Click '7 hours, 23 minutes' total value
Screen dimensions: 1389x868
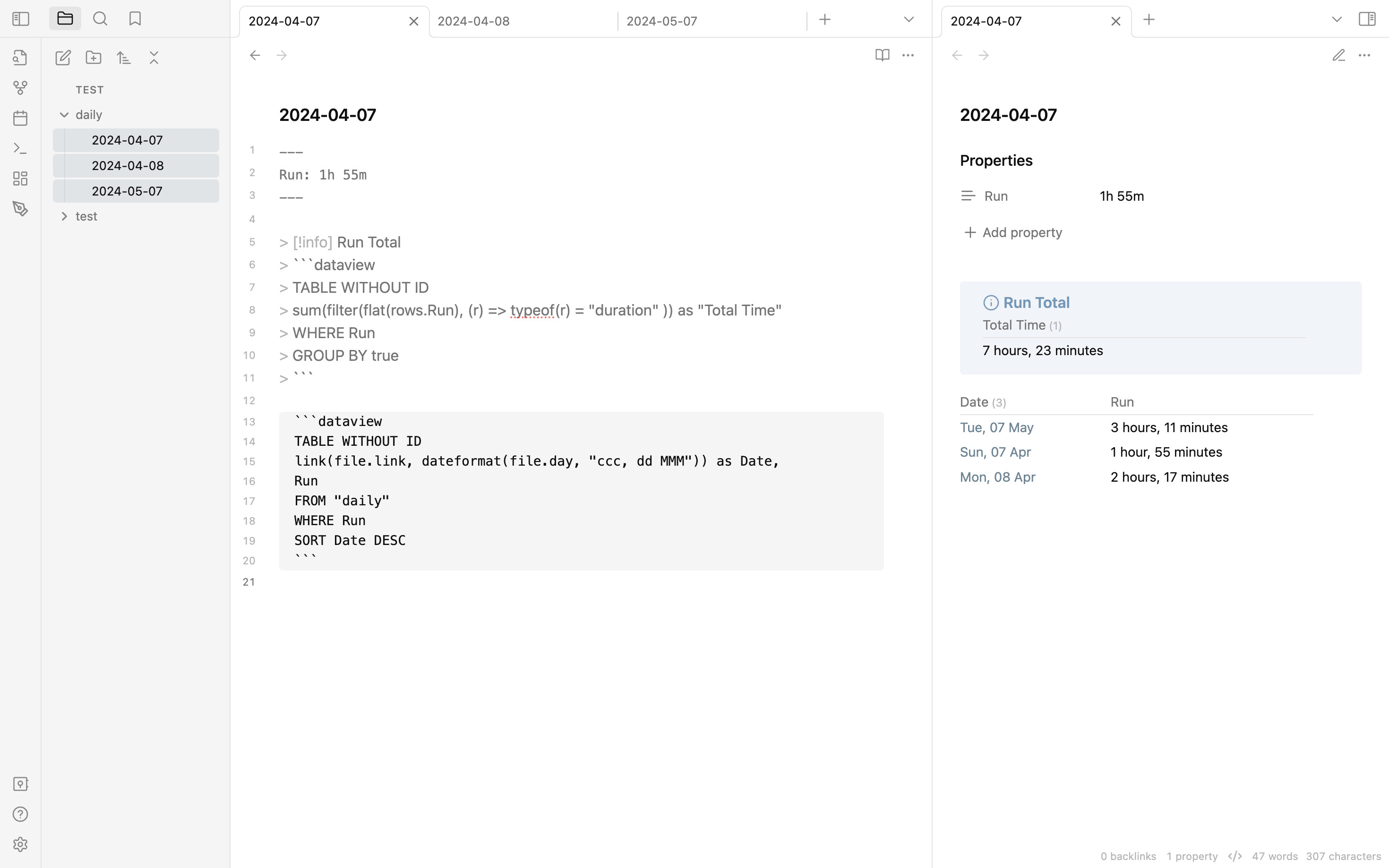click(x=1043, y=351)
